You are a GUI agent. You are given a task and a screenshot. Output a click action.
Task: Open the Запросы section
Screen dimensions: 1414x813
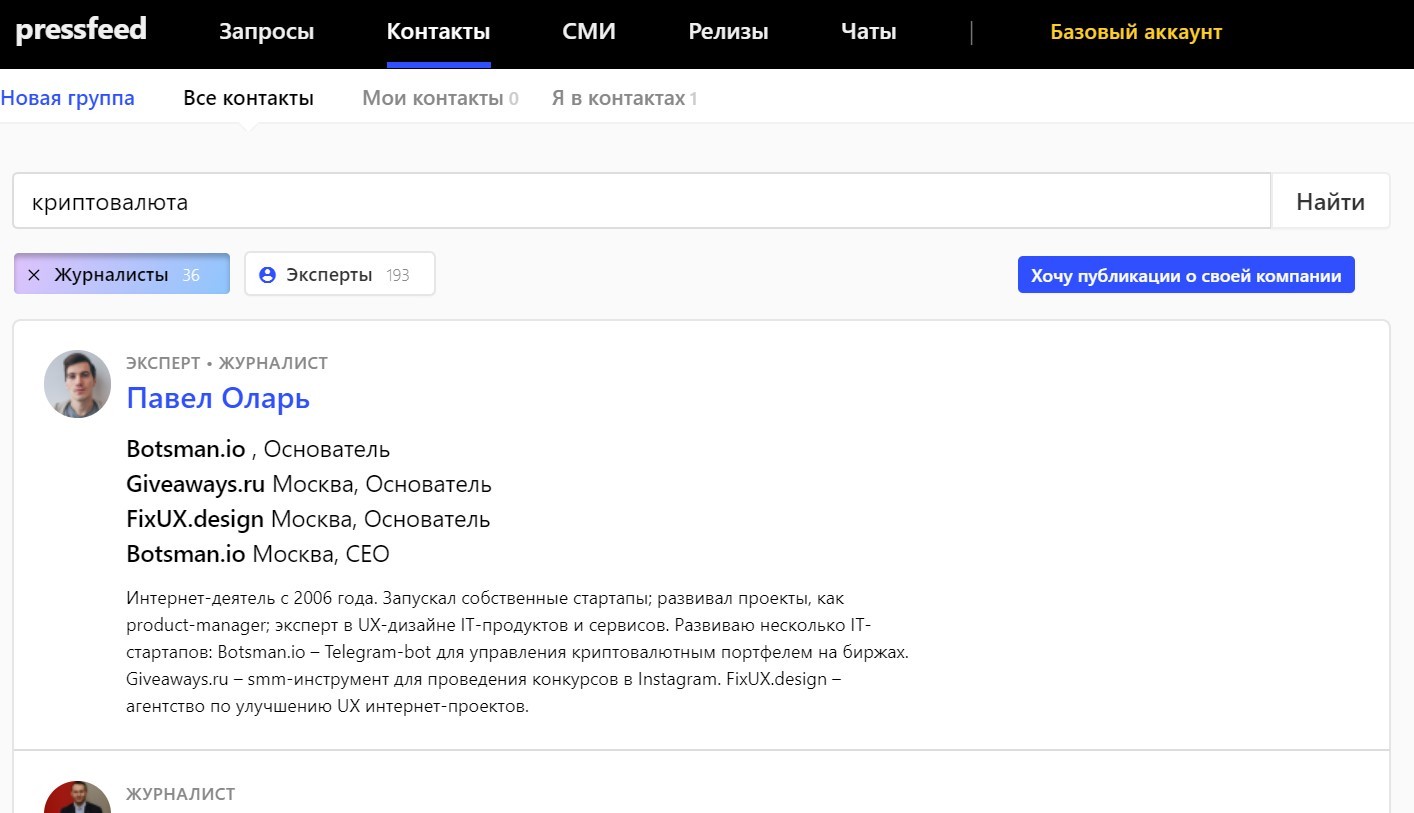(266, 32)
